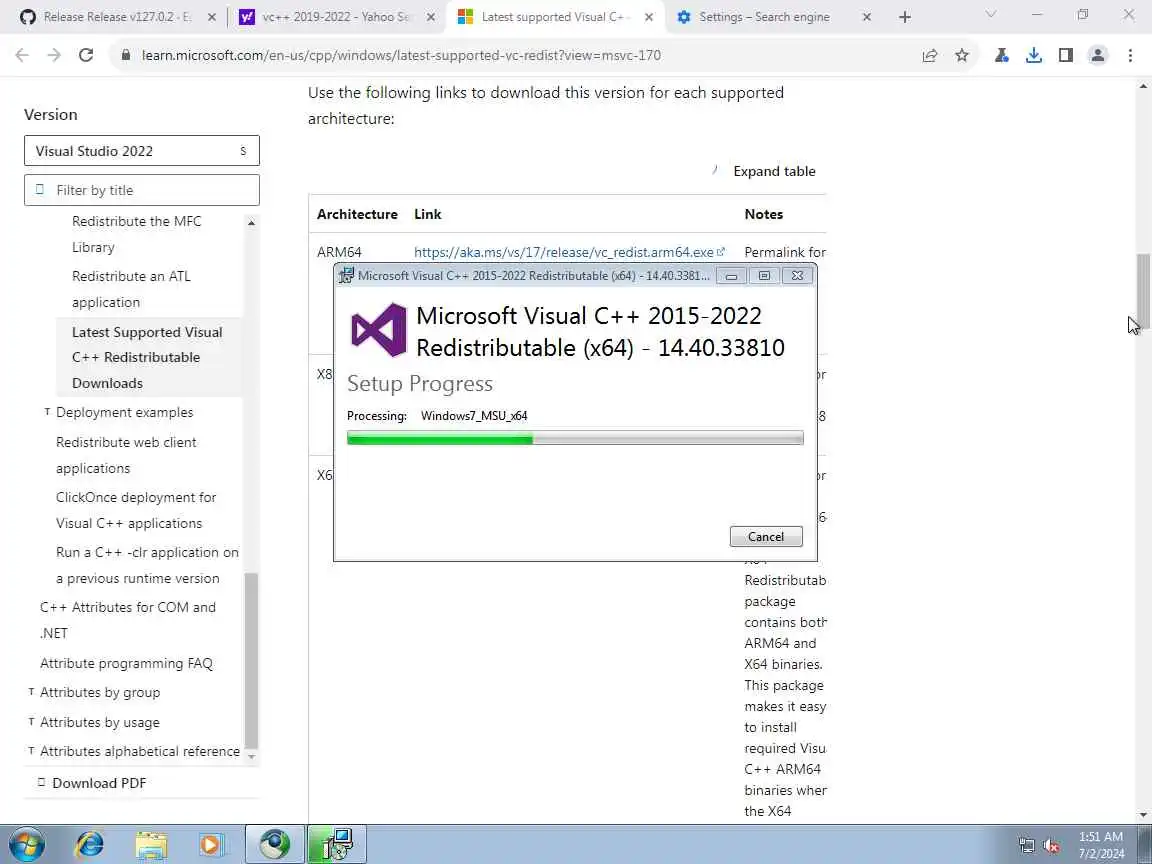The height and width of the screenshot is (864, 1152).
Task: Open Attribute programming FAQ link
Action: pyautogui.click(x=126, y=663)
